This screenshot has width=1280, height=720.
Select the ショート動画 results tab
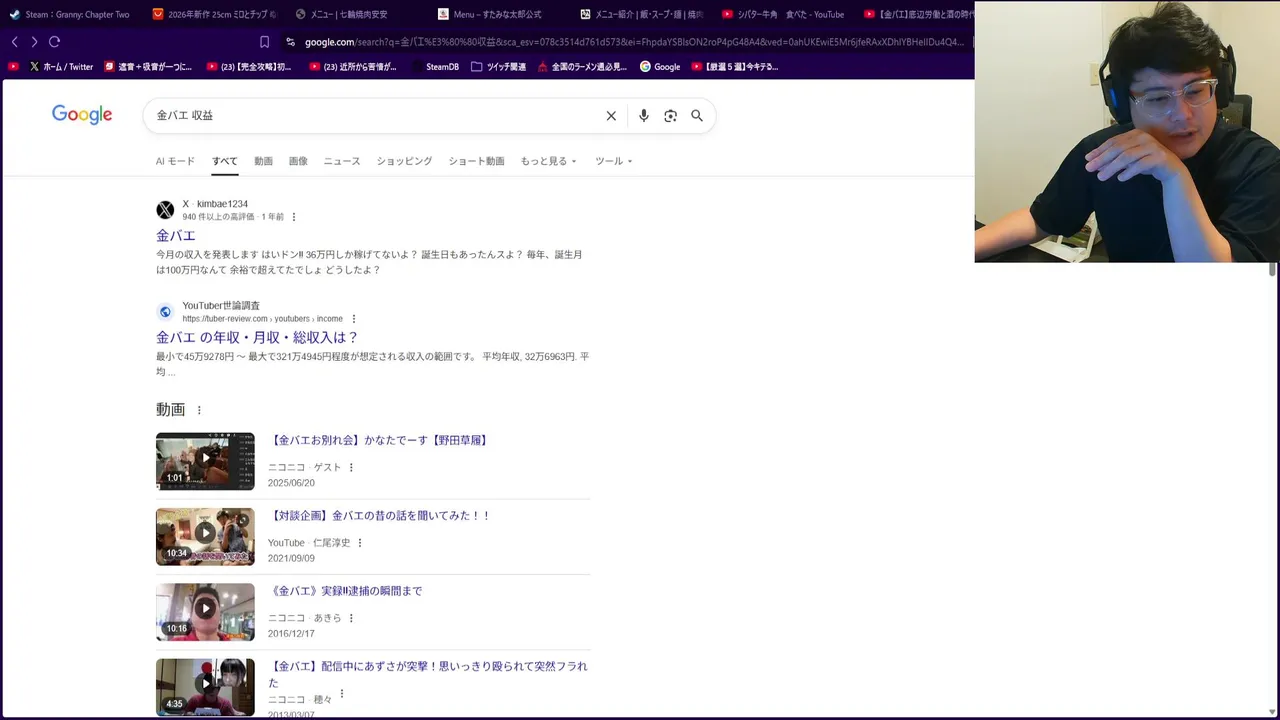(x=476, y=161)
